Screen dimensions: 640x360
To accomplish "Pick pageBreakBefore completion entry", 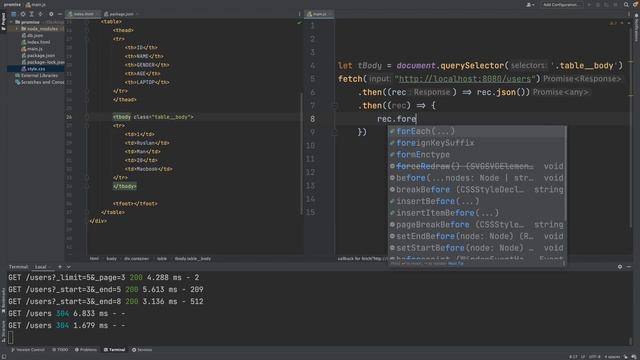I will 476,224.
